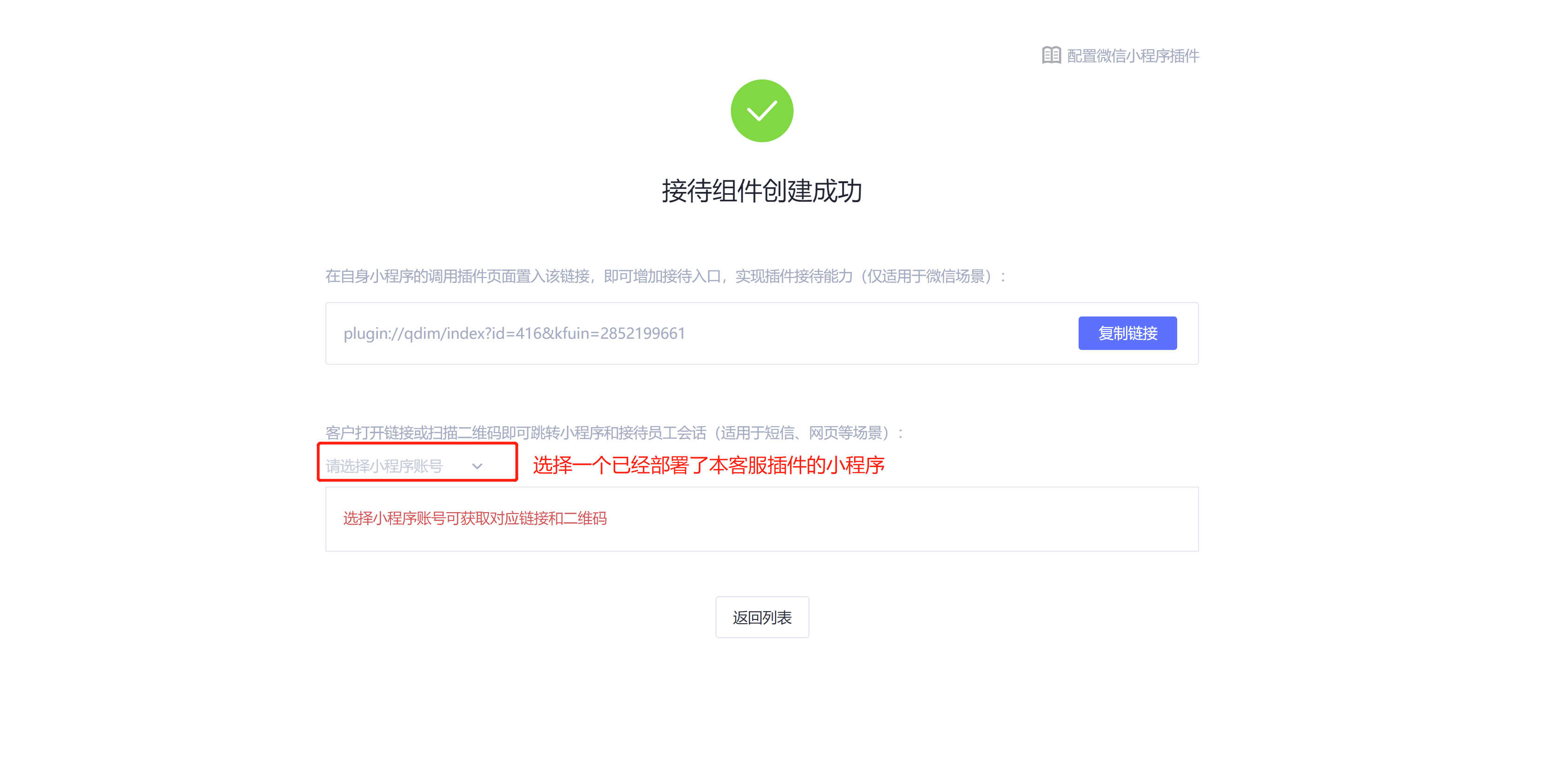Click the book icon beside 配置微信小程序插件

coord(1051,56)
